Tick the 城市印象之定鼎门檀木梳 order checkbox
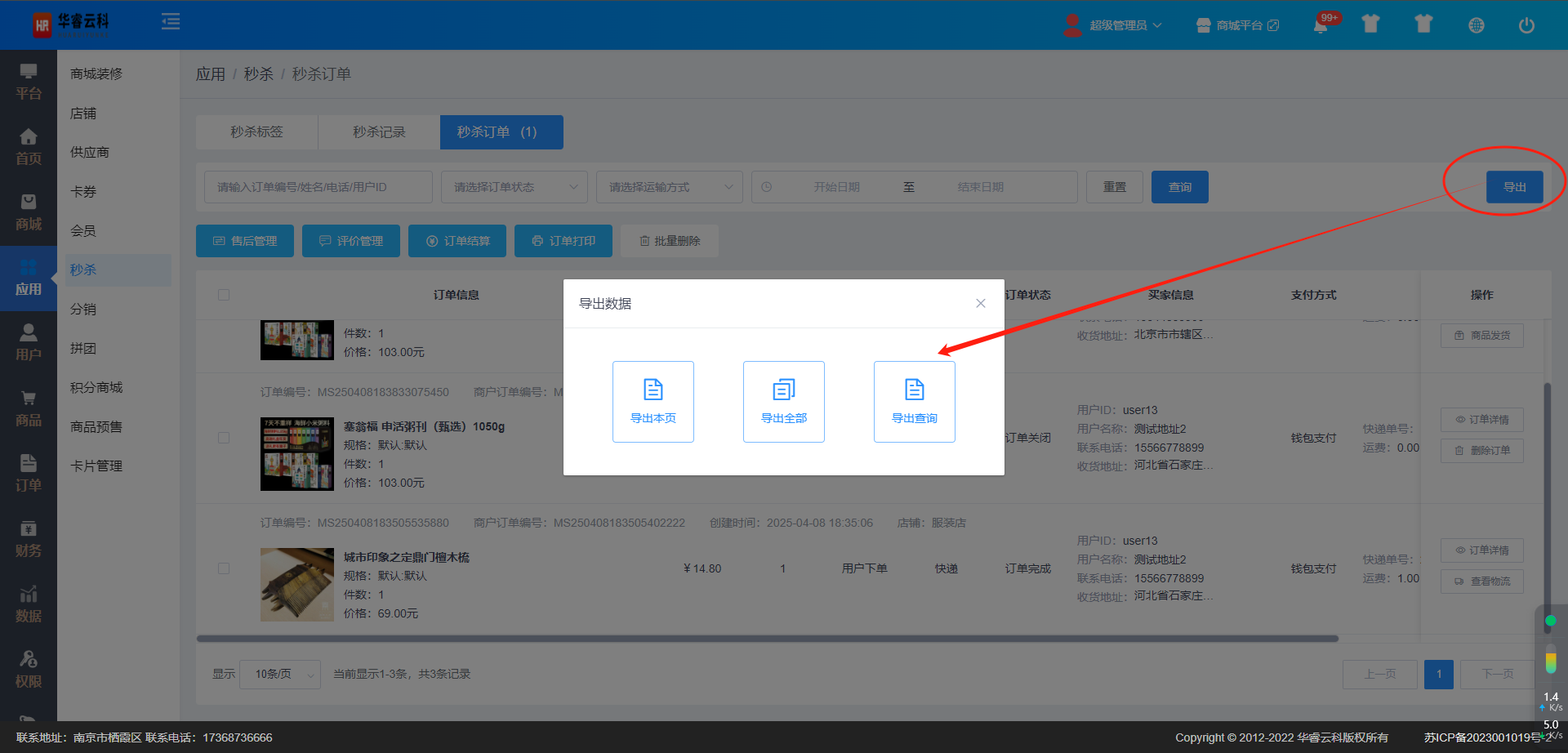The width and height of the screenshot is (1568, 753). click(x=224, y=568)
